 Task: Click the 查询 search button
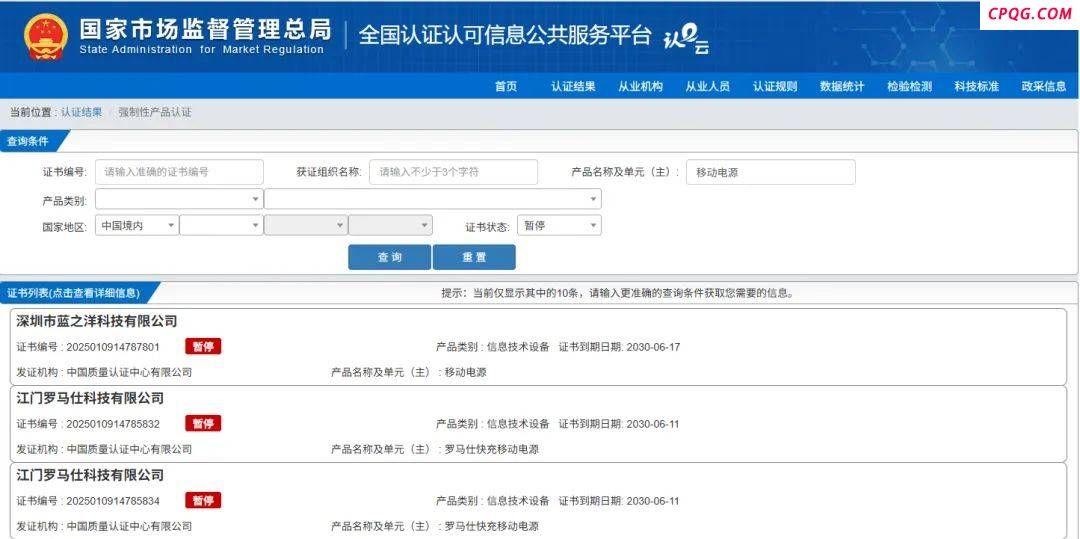pos(389,257)
